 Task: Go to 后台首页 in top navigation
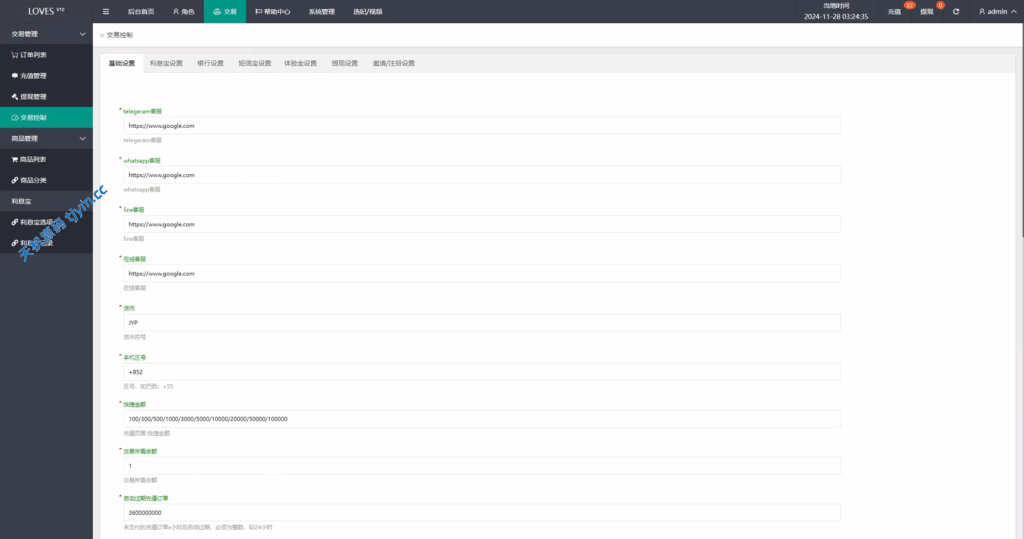[x=141, y=11]
